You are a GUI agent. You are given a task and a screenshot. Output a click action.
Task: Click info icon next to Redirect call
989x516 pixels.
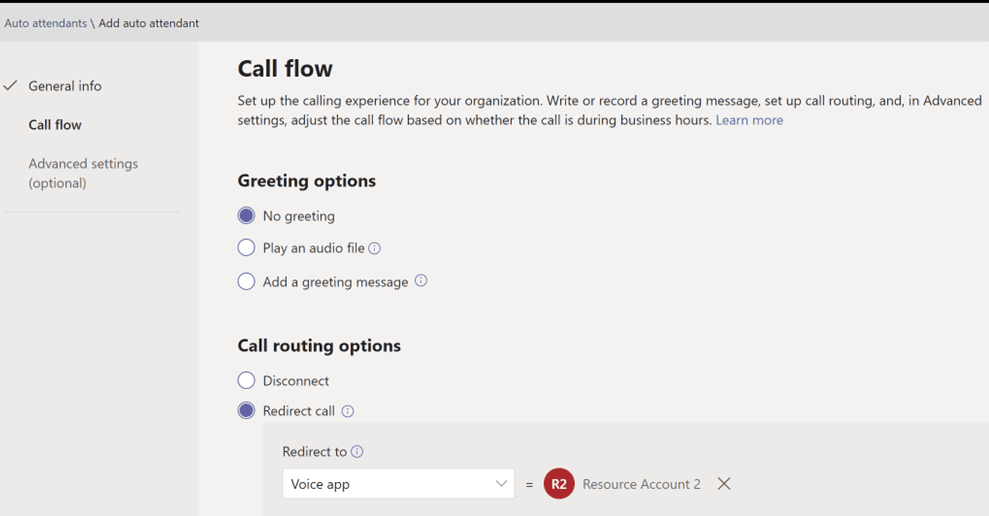point(348,411)
